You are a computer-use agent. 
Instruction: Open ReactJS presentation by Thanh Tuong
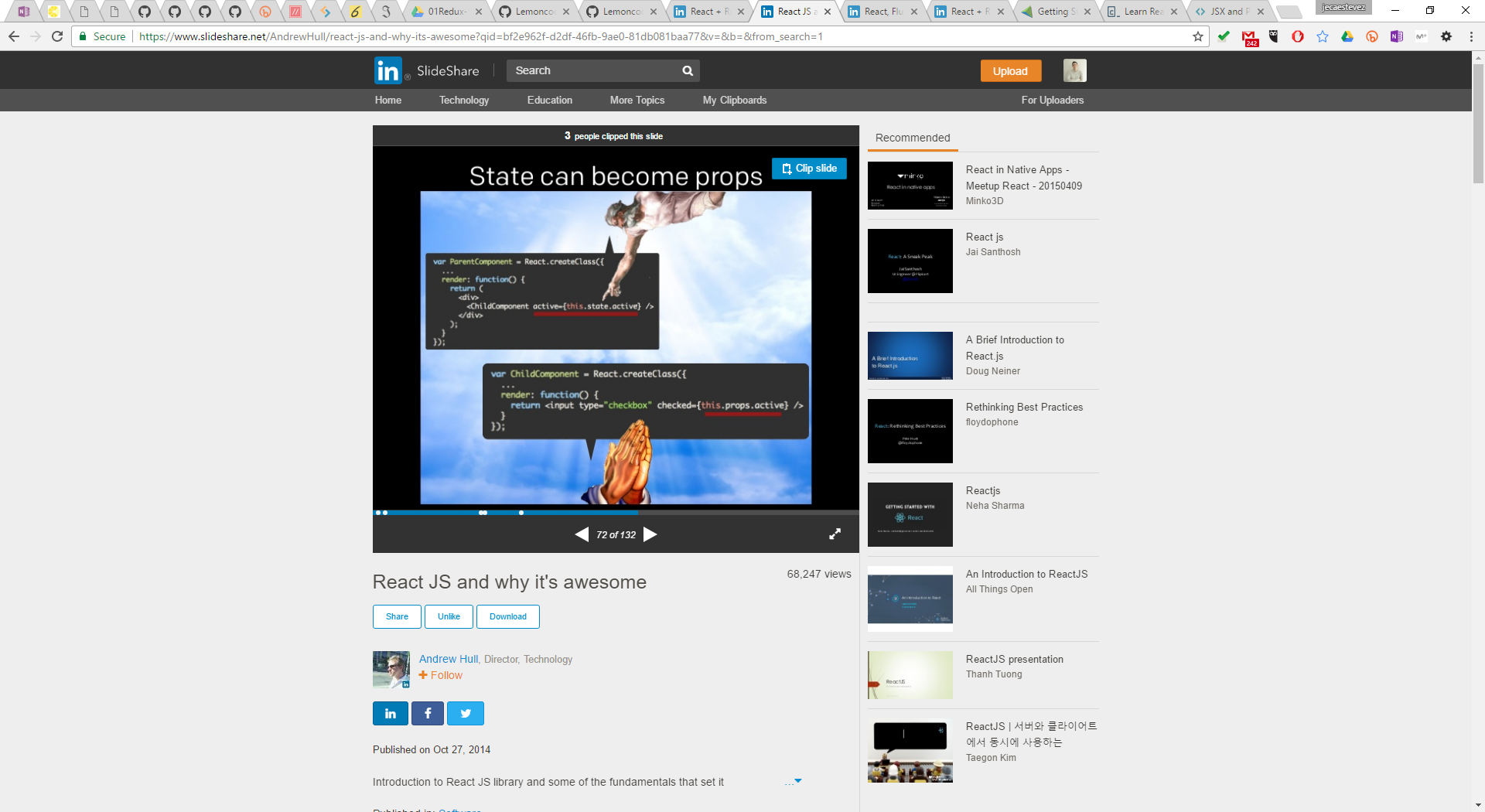coord(1014,659)
